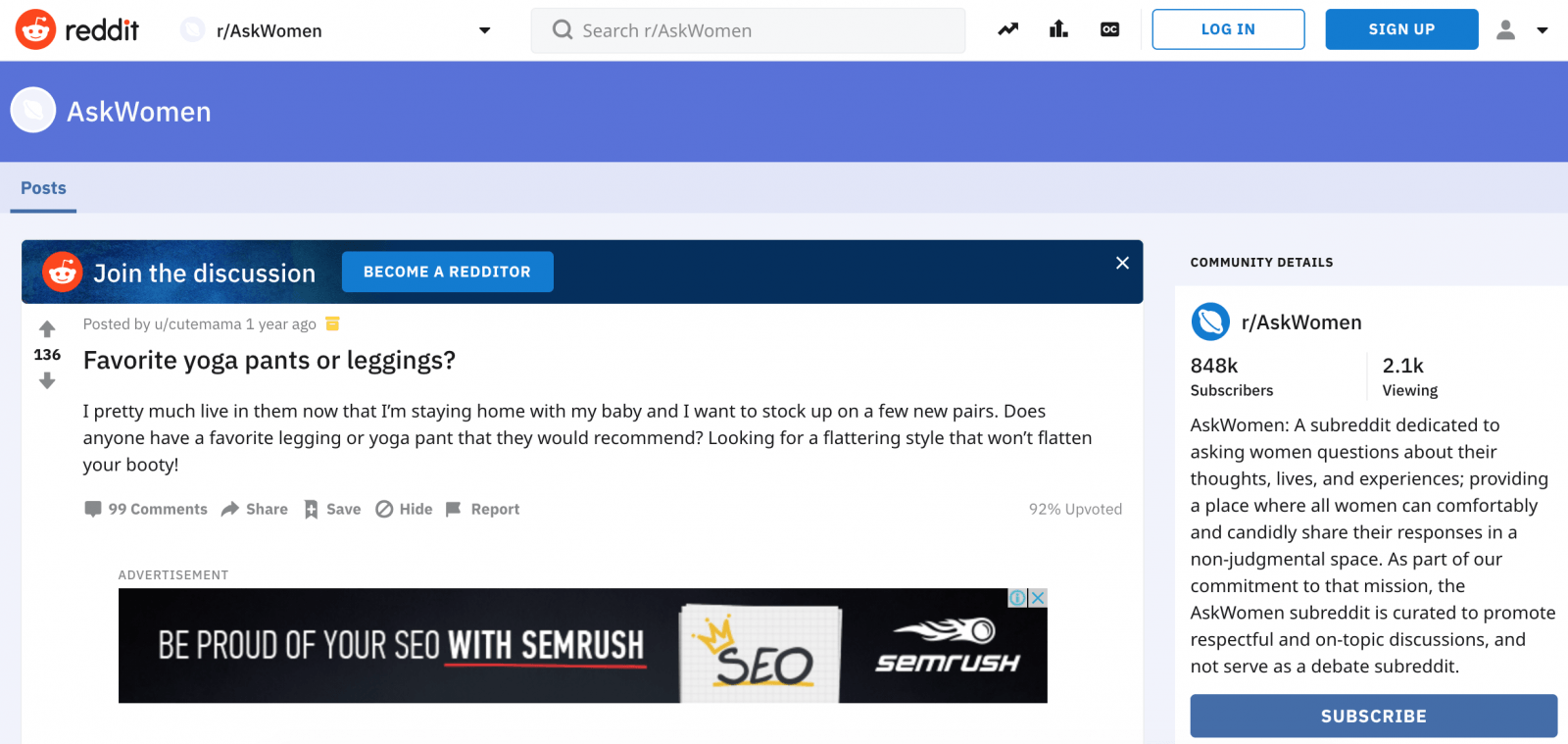Downvote the yoga pants post

point(47,380)
